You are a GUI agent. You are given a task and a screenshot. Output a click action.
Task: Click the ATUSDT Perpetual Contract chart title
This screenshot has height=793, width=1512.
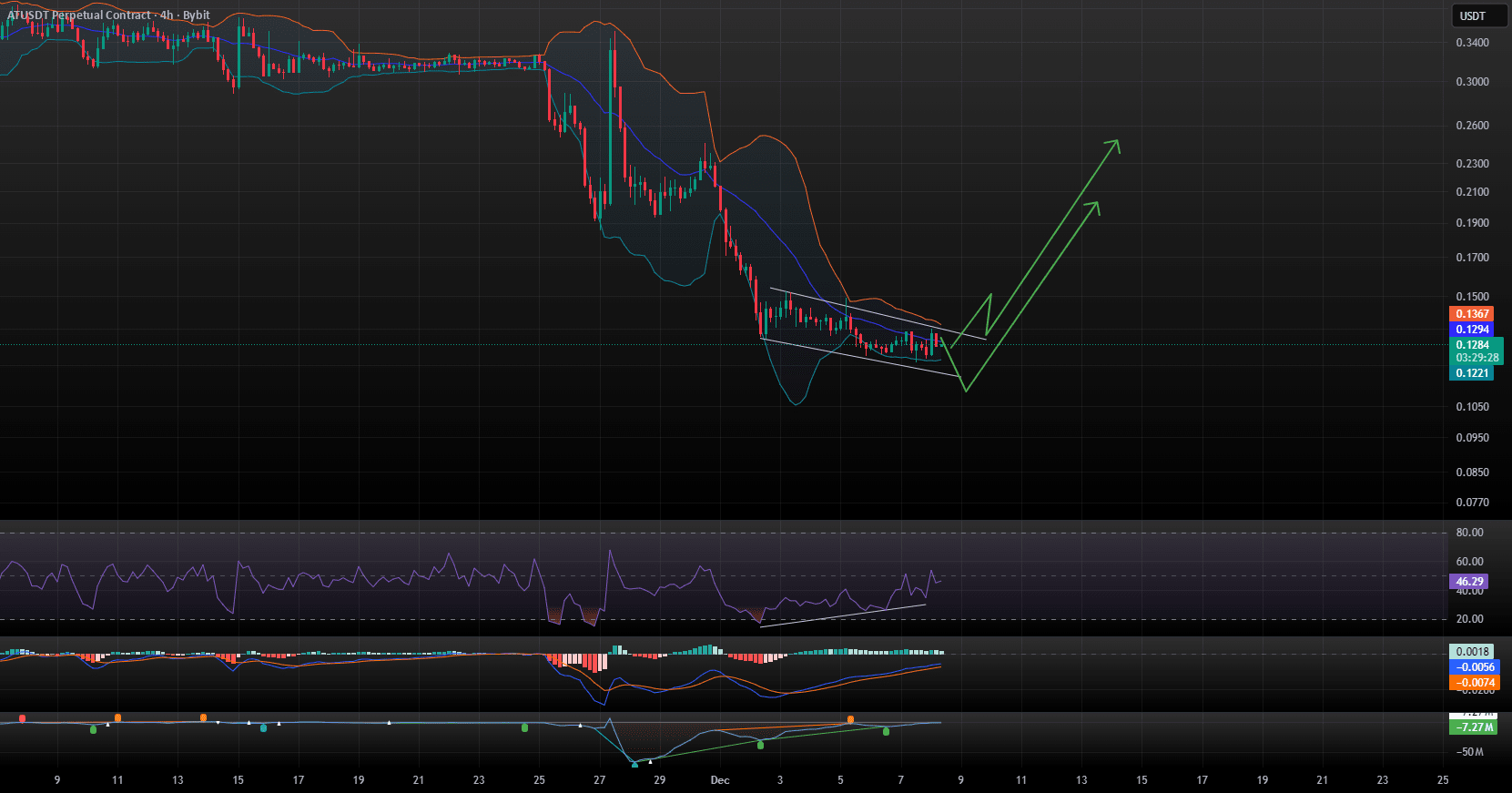pyautogui.click(x=79, y=15)
